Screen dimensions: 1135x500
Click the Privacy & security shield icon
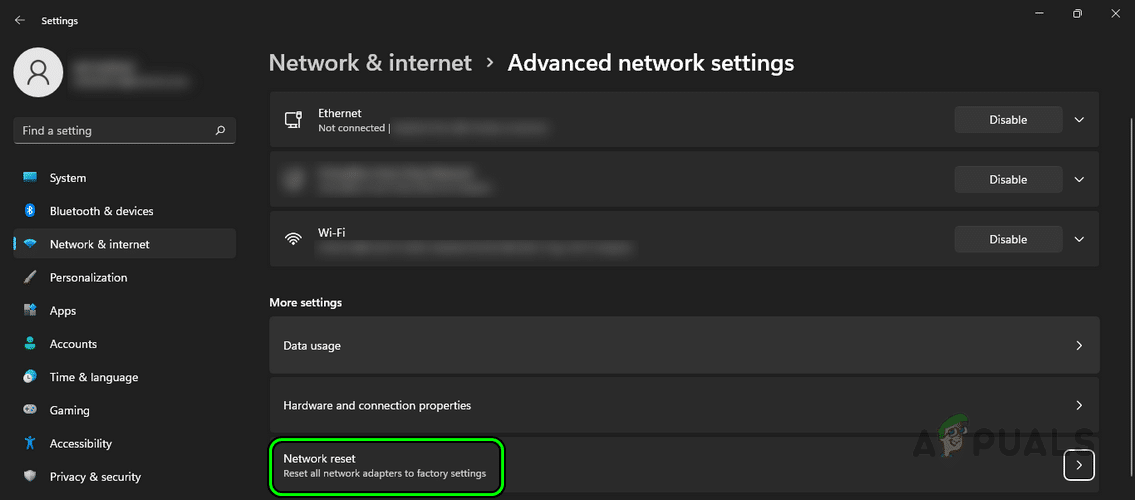coord(30,477)
